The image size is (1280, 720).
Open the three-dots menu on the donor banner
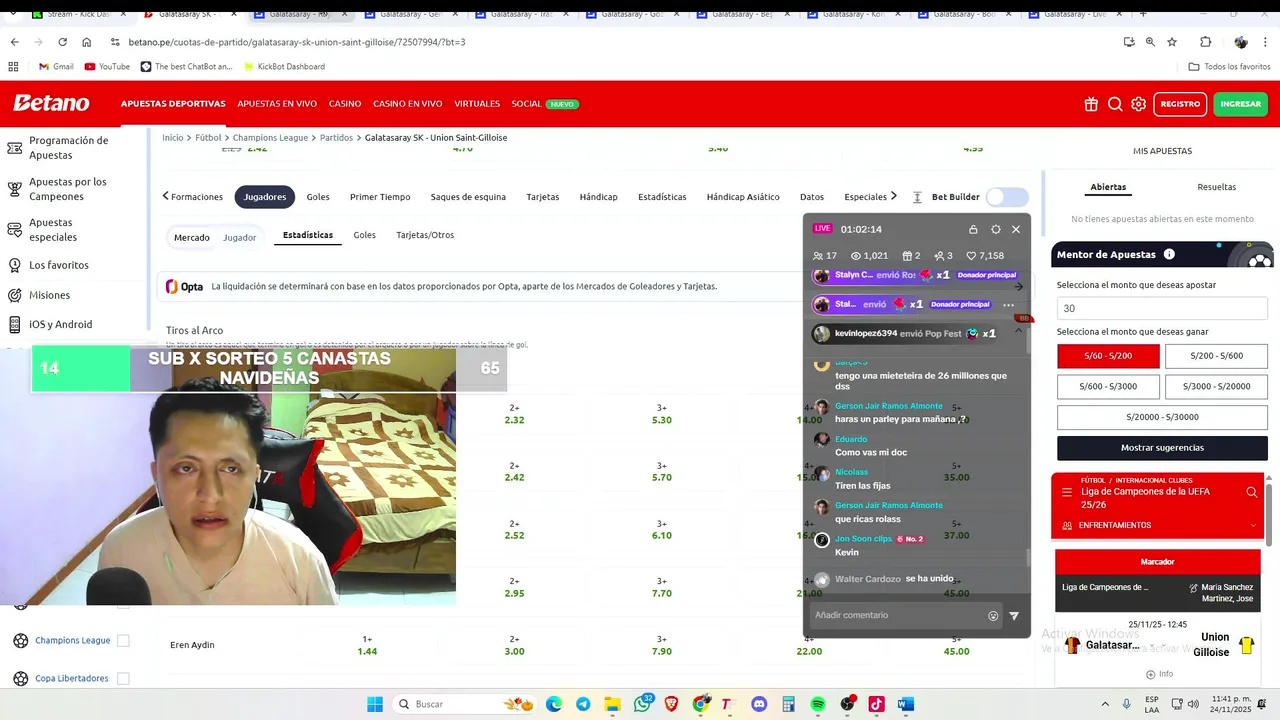1008,305
